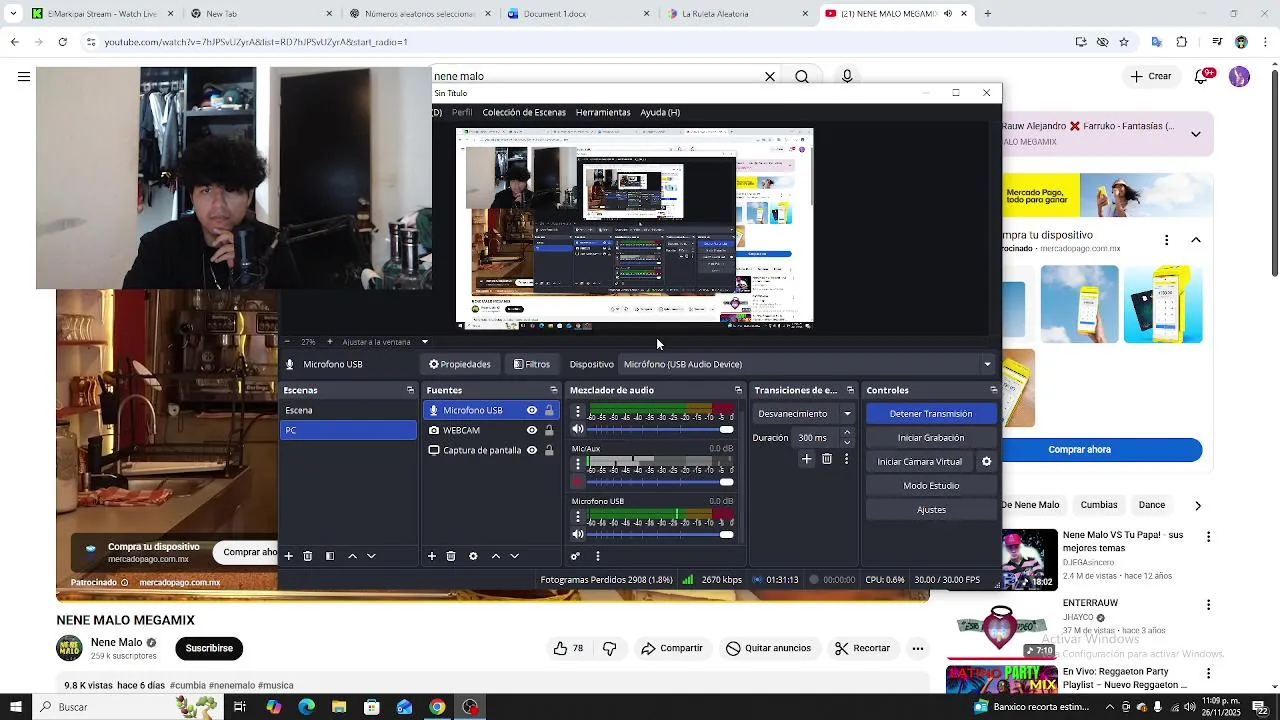Open Herramientas menu in OBS

click(x=603, y=112)
